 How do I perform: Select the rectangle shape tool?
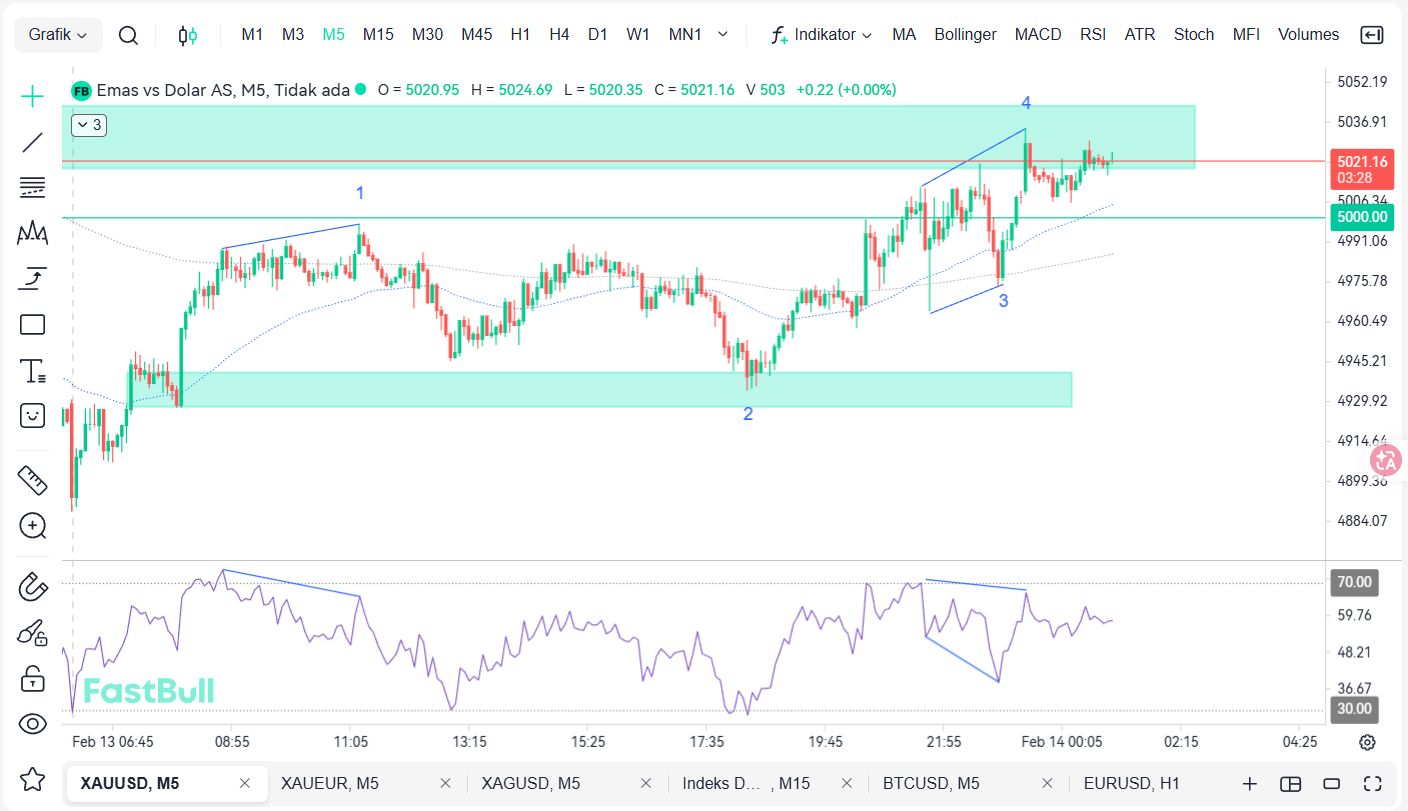[x=33, y=325]
